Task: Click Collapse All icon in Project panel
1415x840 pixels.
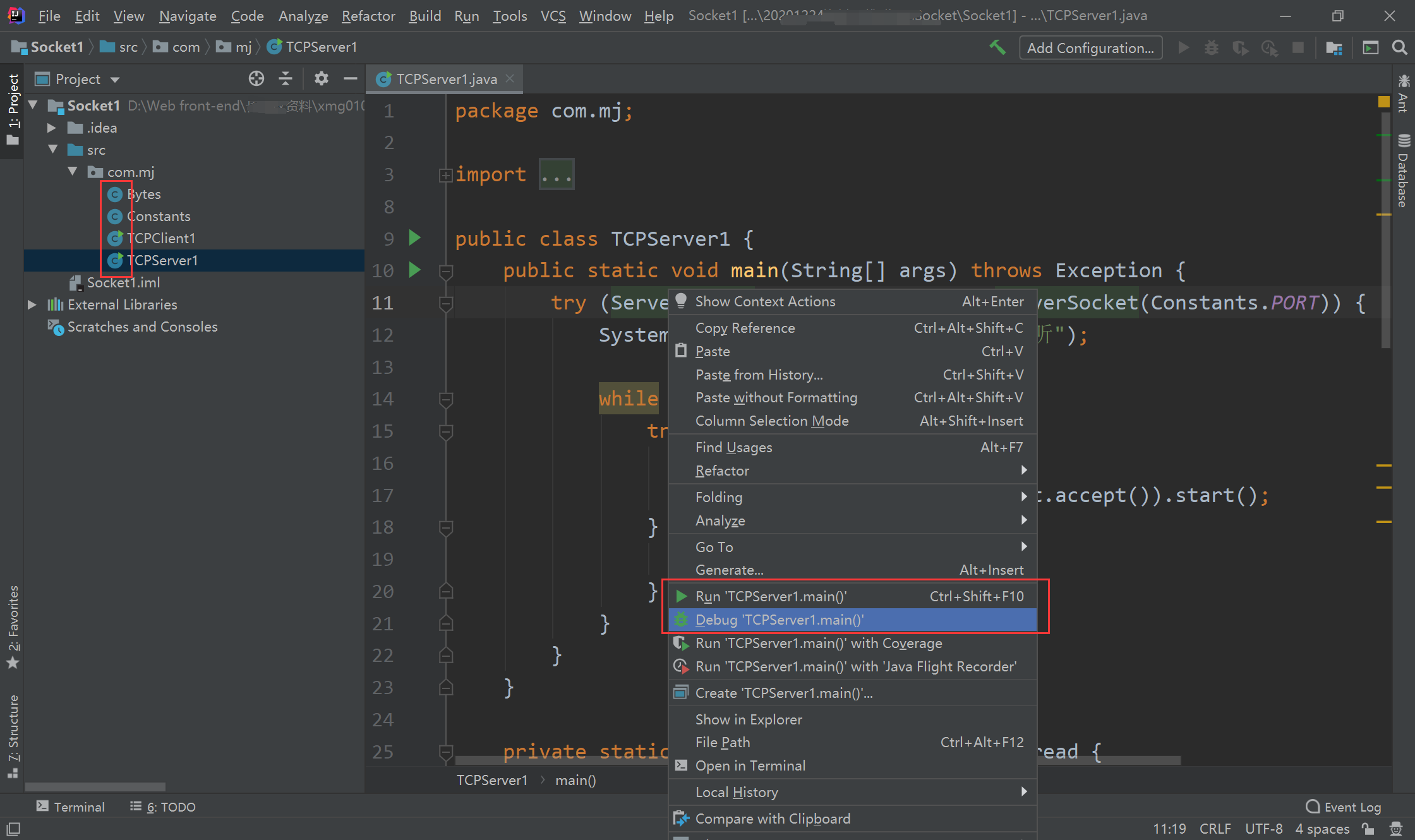Action: [x=286, y=79]
